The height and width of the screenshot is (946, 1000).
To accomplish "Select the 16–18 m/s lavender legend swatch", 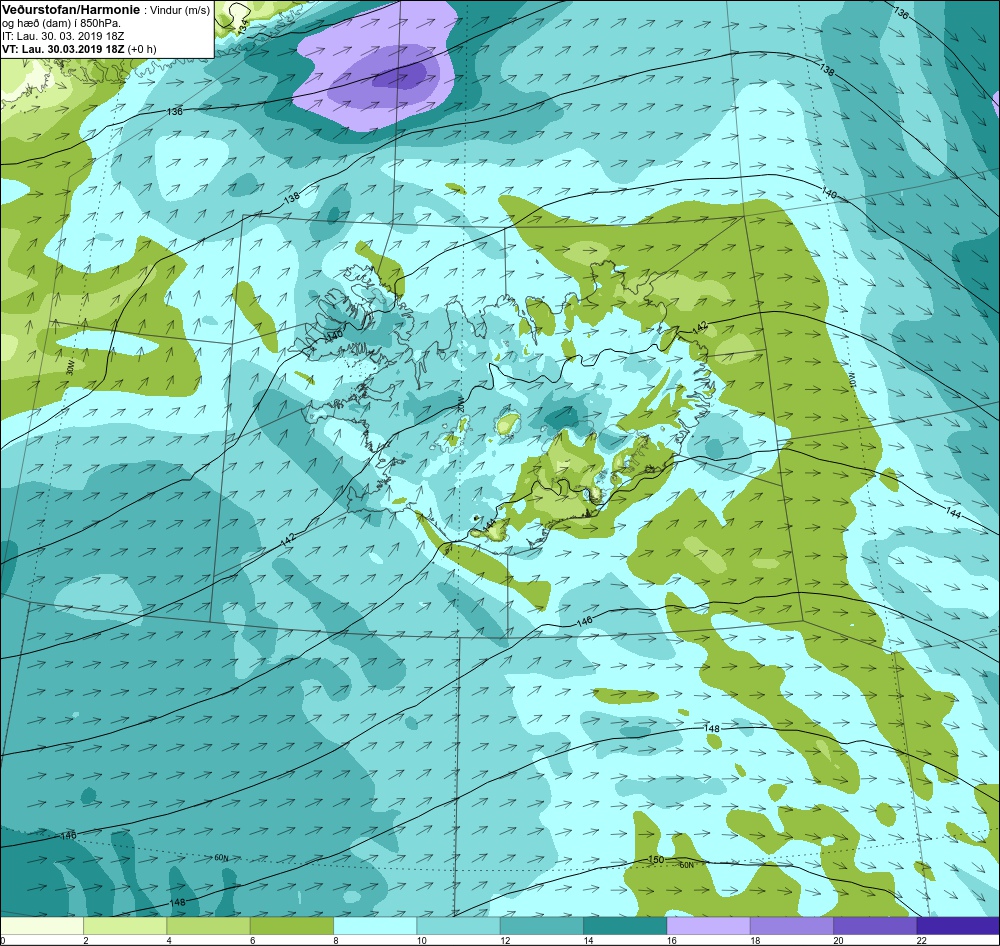I will pyautogui.click(x=708, y=926).
